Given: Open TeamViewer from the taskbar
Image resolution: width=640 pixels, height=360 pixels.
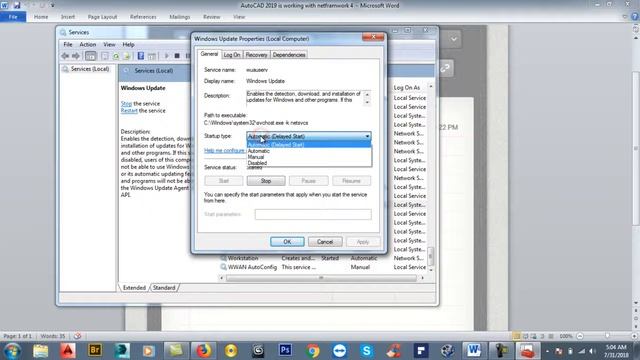Looking at the screenshot, I should [x=339, y=351].
